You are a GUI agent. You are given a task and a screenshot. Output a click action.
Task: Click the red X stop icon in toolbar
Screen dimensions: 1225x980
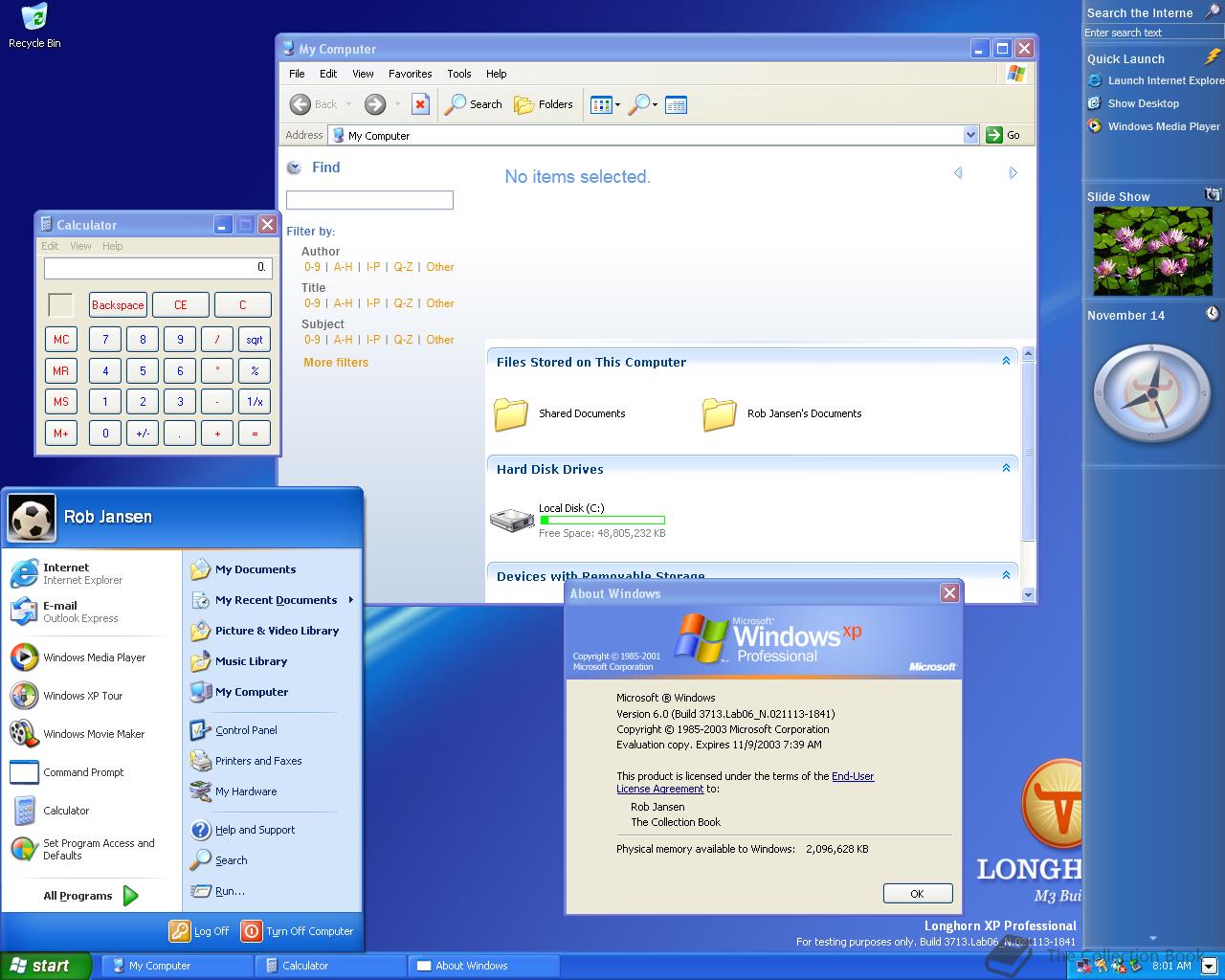[420, 104]
